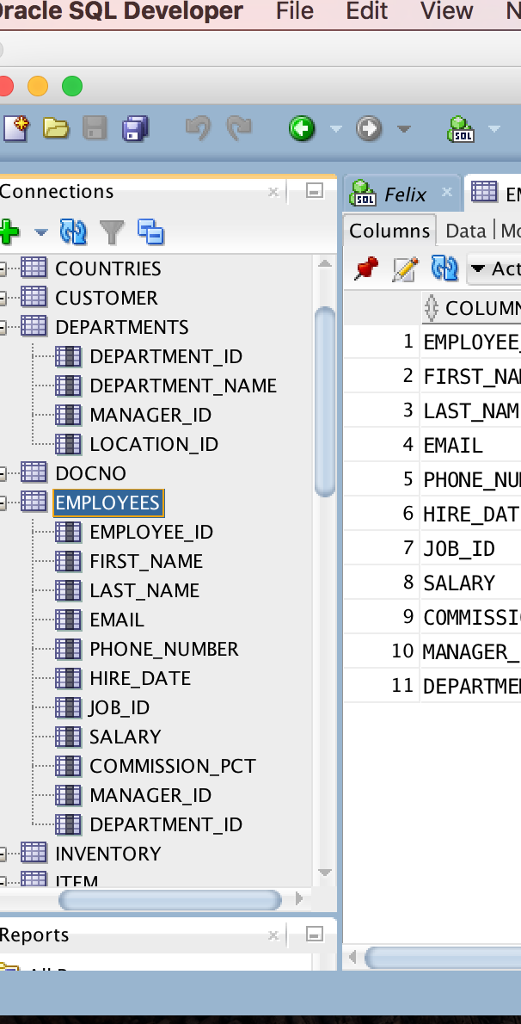Apply filter in Connections panel
Image resolution: width=521 pixels, height=1024 pixels.
[112, 232]
